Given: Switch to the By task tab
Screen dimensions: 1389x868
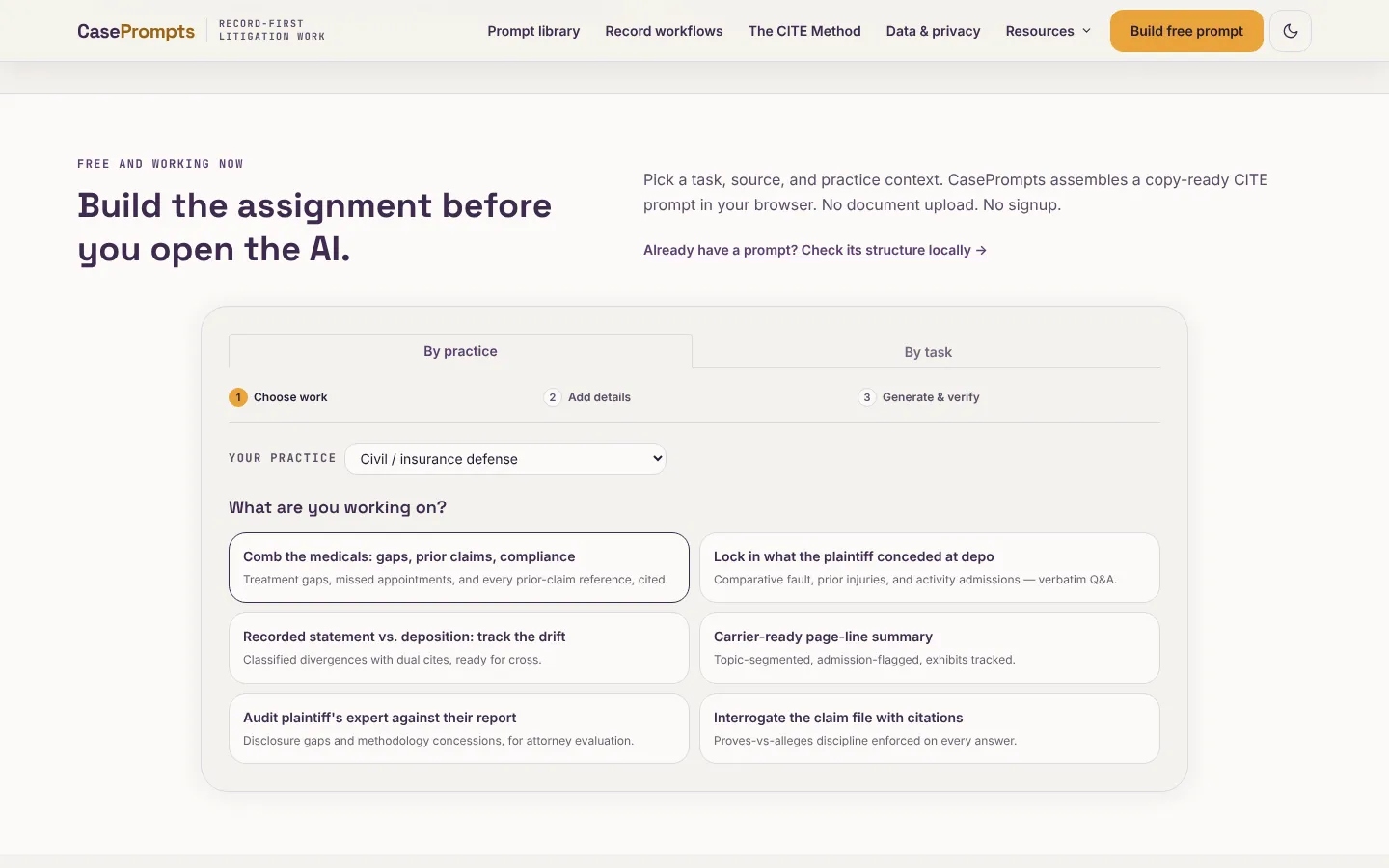Looking at the screenshot, I should 928,352.
